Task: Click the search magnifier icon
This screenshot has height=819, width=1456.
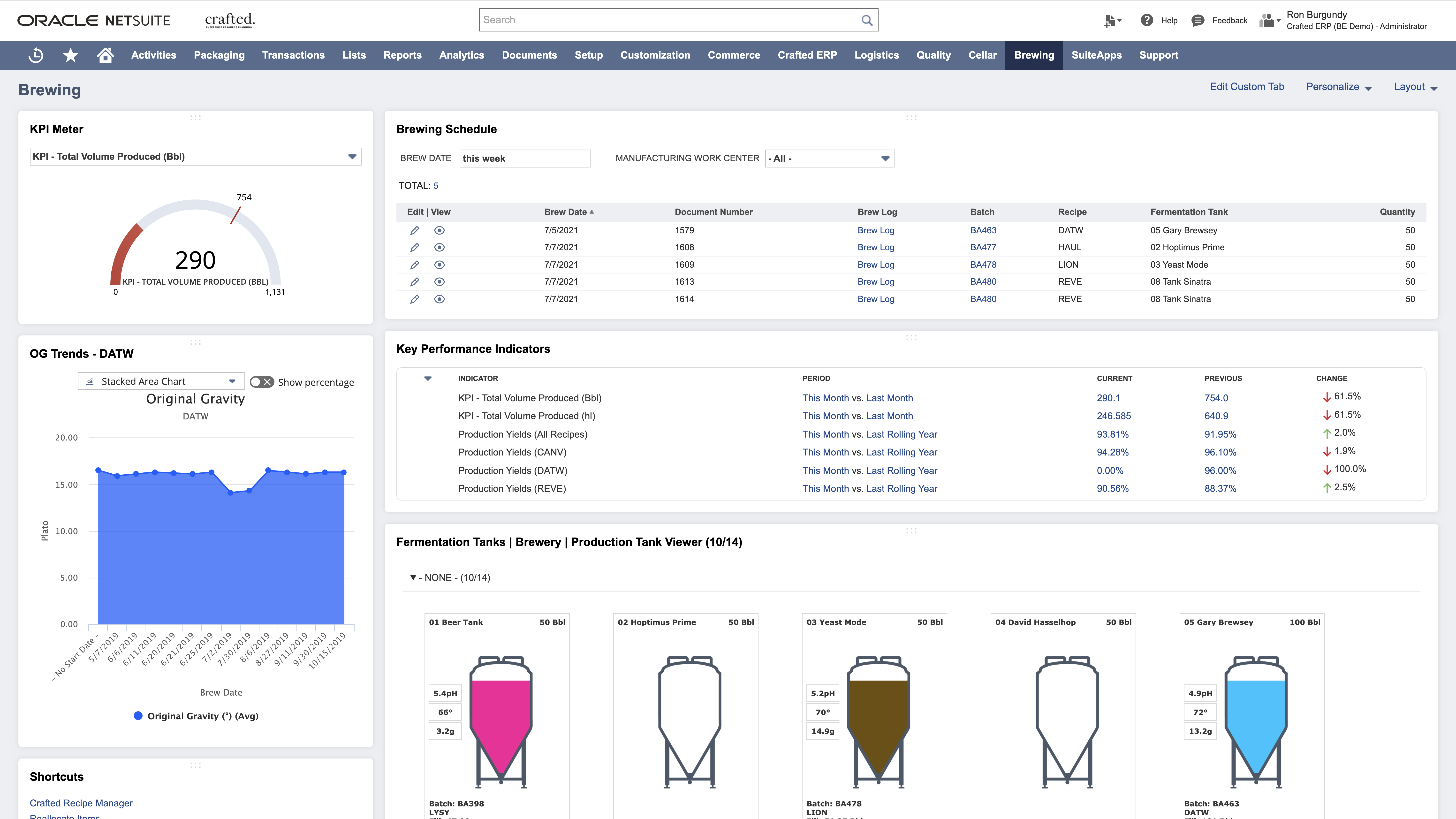Action: [x=866, y=20]
